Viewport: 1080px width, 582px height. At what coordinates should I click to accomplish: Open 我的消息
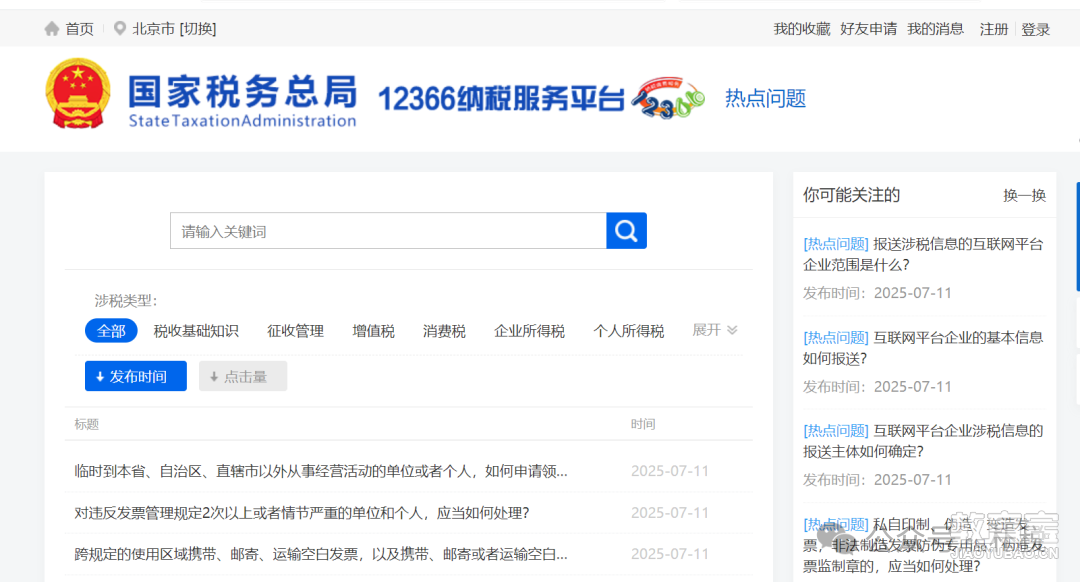pyautogui.click(x=935, y=29)
